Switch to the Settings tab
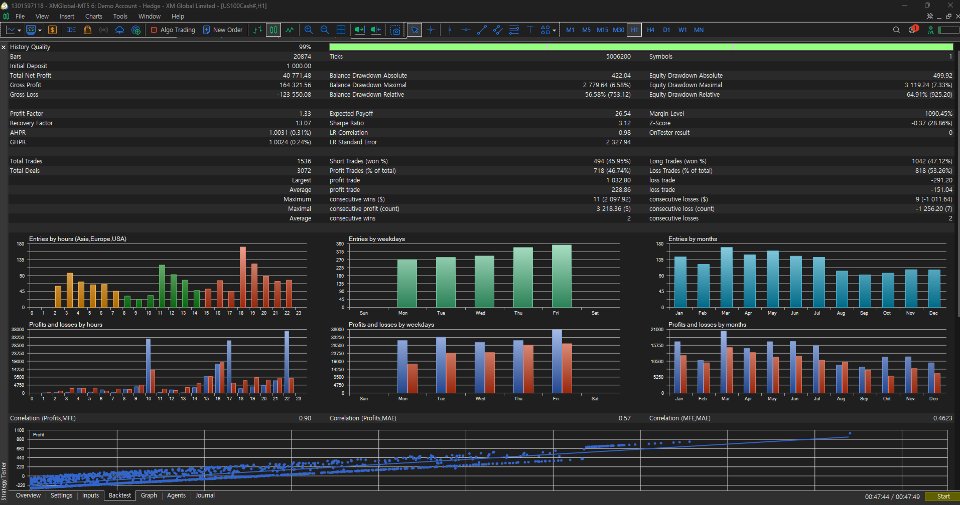 click(x=61, y=495)
